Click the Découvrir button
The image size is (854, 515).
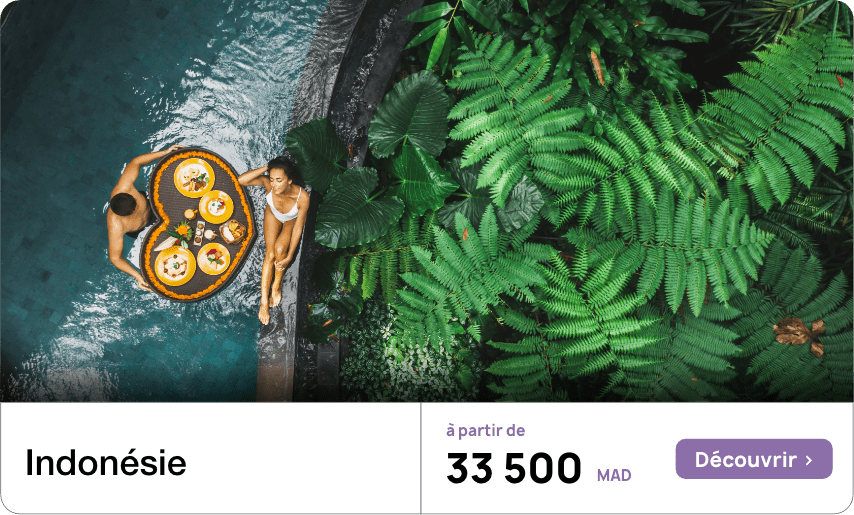click(x=754, y=459)
